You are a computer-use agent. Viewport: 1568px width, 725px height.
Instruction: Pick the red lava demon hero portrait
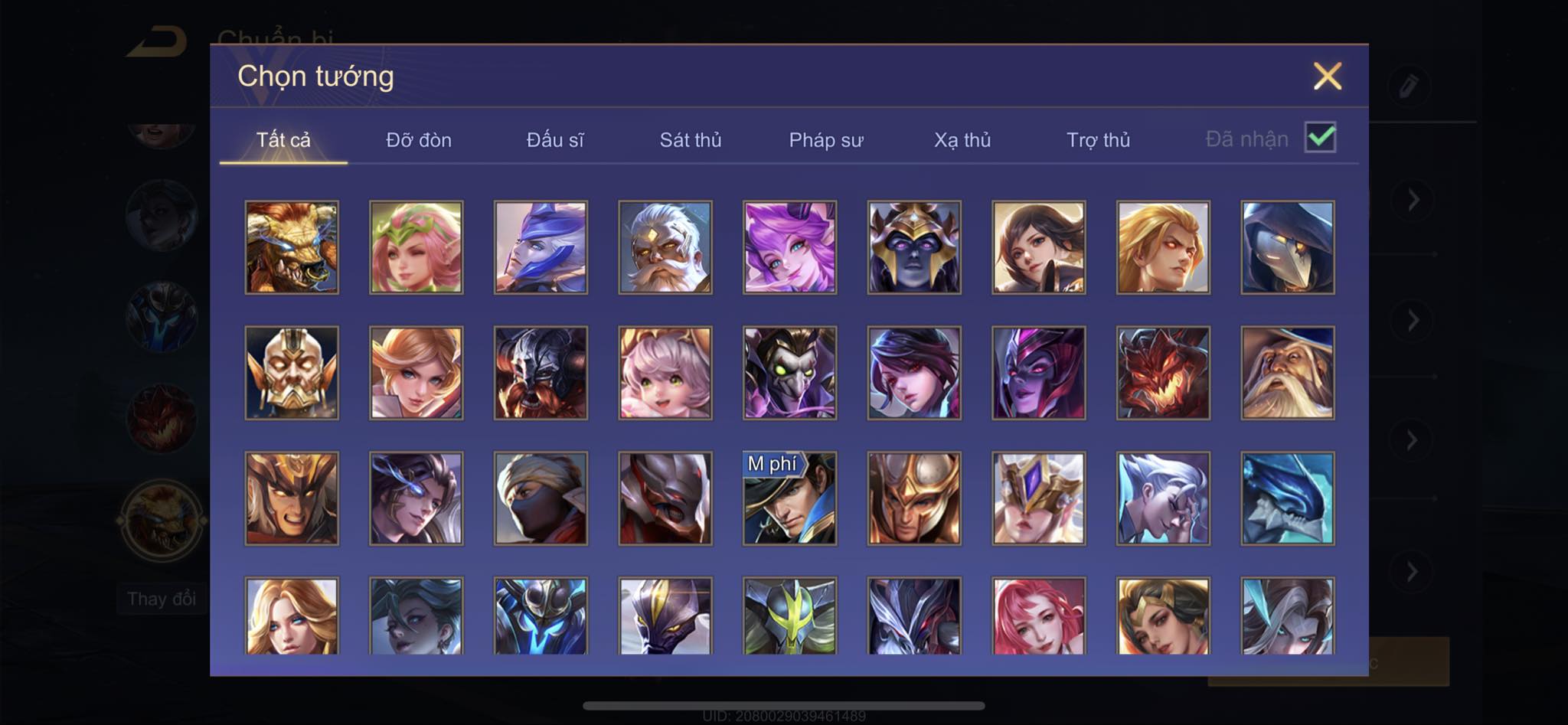(x=1163, y=373)
